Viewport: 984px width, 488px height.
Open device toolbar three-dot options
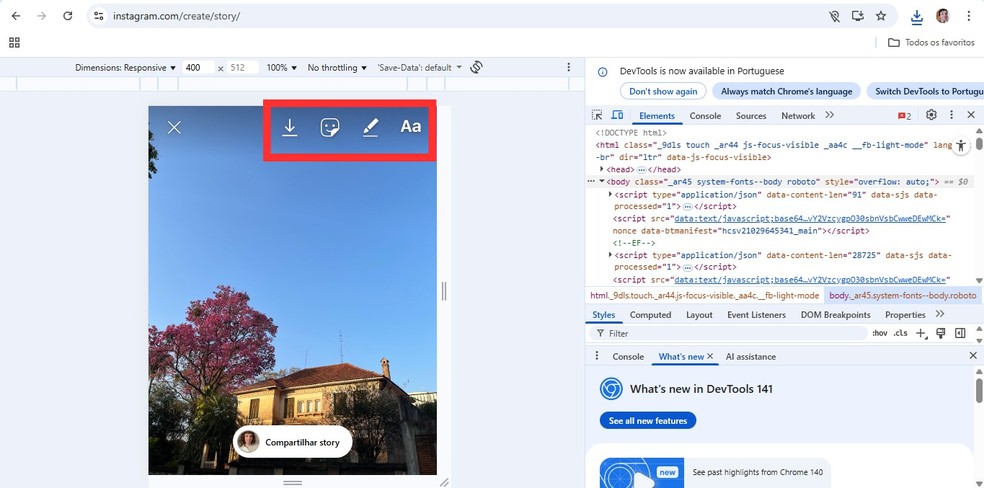pos(569,67)
